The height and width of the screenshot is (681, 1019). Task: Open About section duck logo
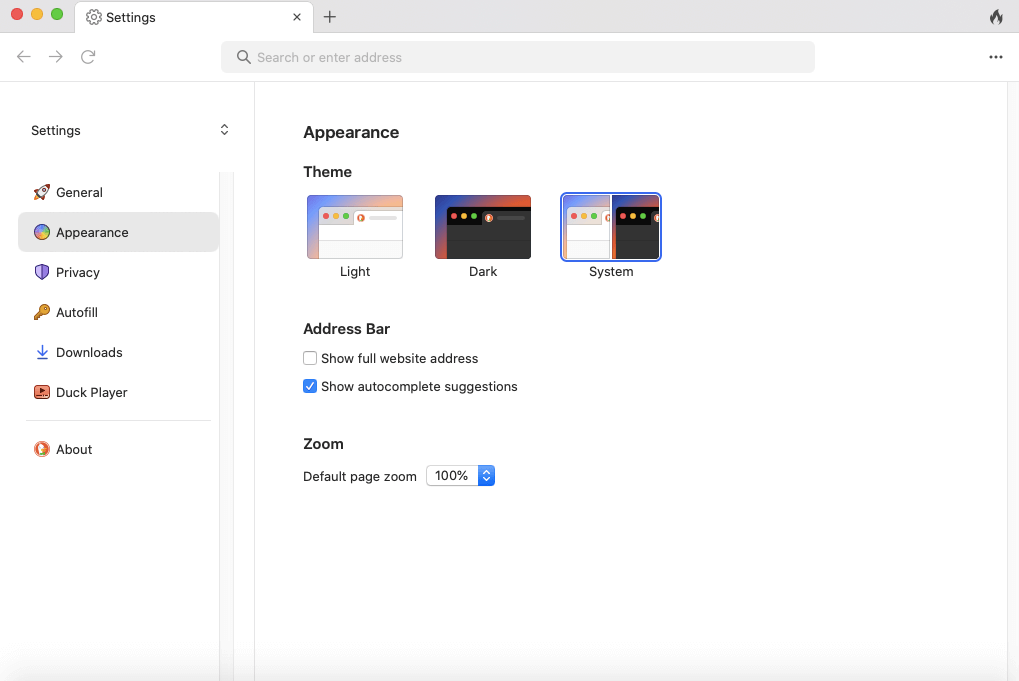(42, 449)
